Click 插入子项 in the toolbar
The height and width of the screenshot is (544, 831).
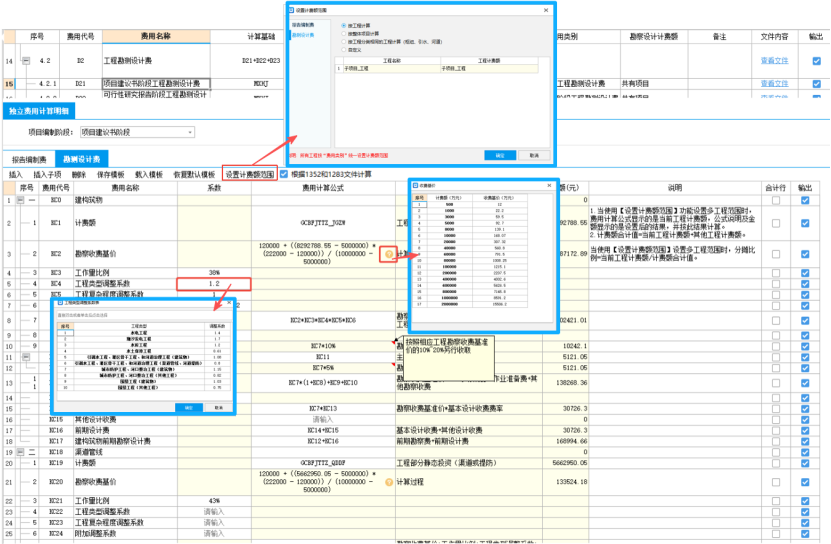point(48,174)
